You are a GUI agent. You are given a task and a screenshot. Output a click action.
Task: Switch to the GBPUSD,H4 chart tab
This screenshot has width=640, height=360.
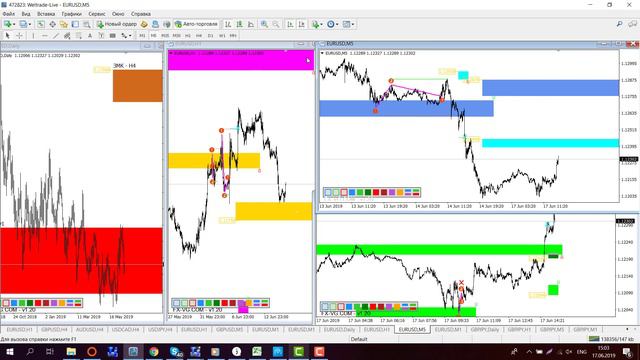54,329
